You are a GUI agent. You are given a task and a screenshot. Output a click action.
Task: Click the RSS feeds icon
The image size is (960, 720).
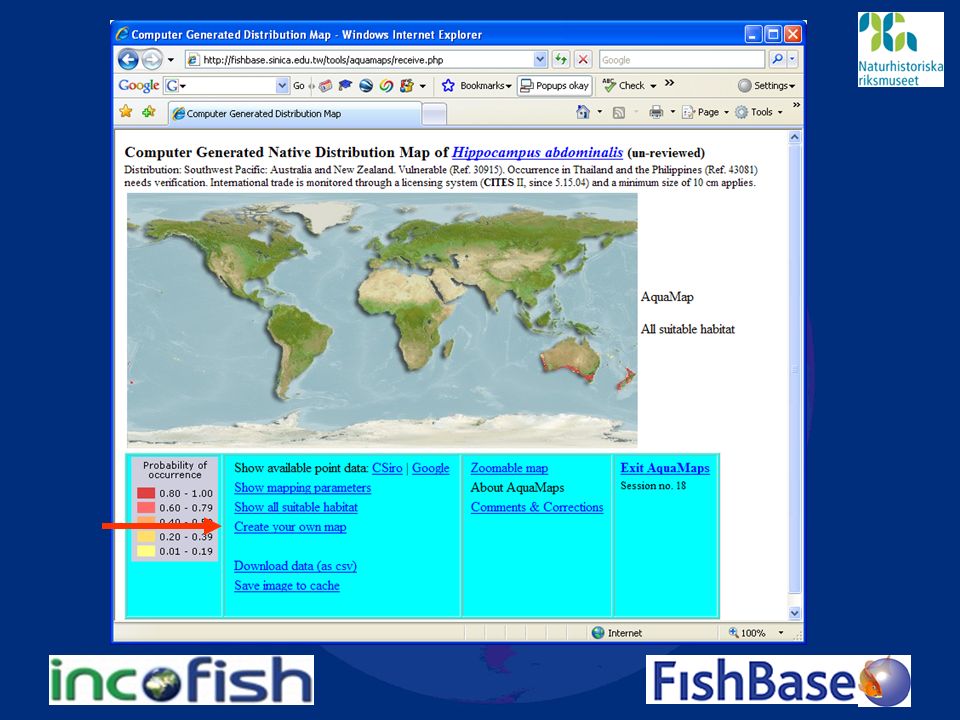click(619, 113)
